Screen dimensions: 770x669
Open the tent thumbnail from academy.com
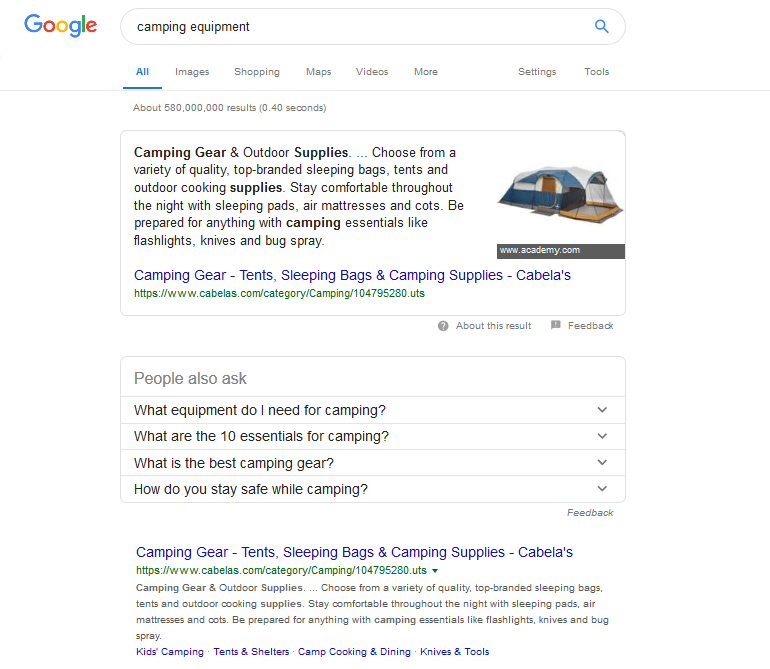(x=560, y=195)
